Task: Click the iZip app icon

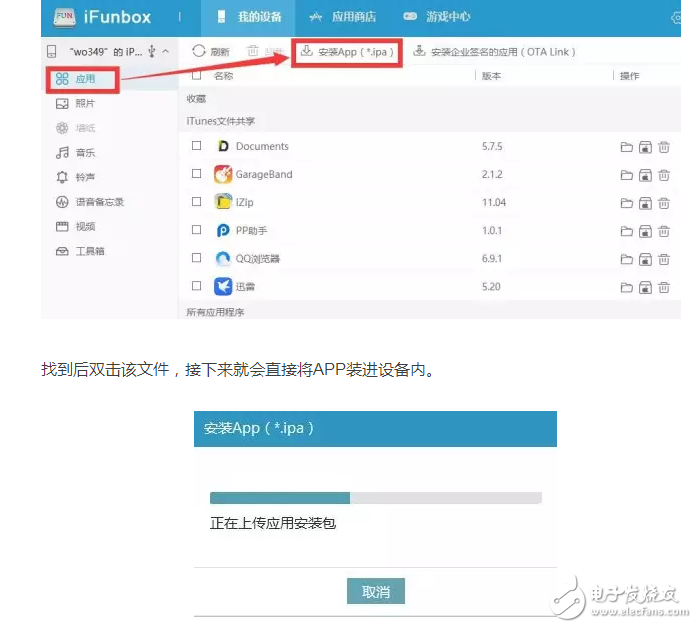Action: pos(223,202)
